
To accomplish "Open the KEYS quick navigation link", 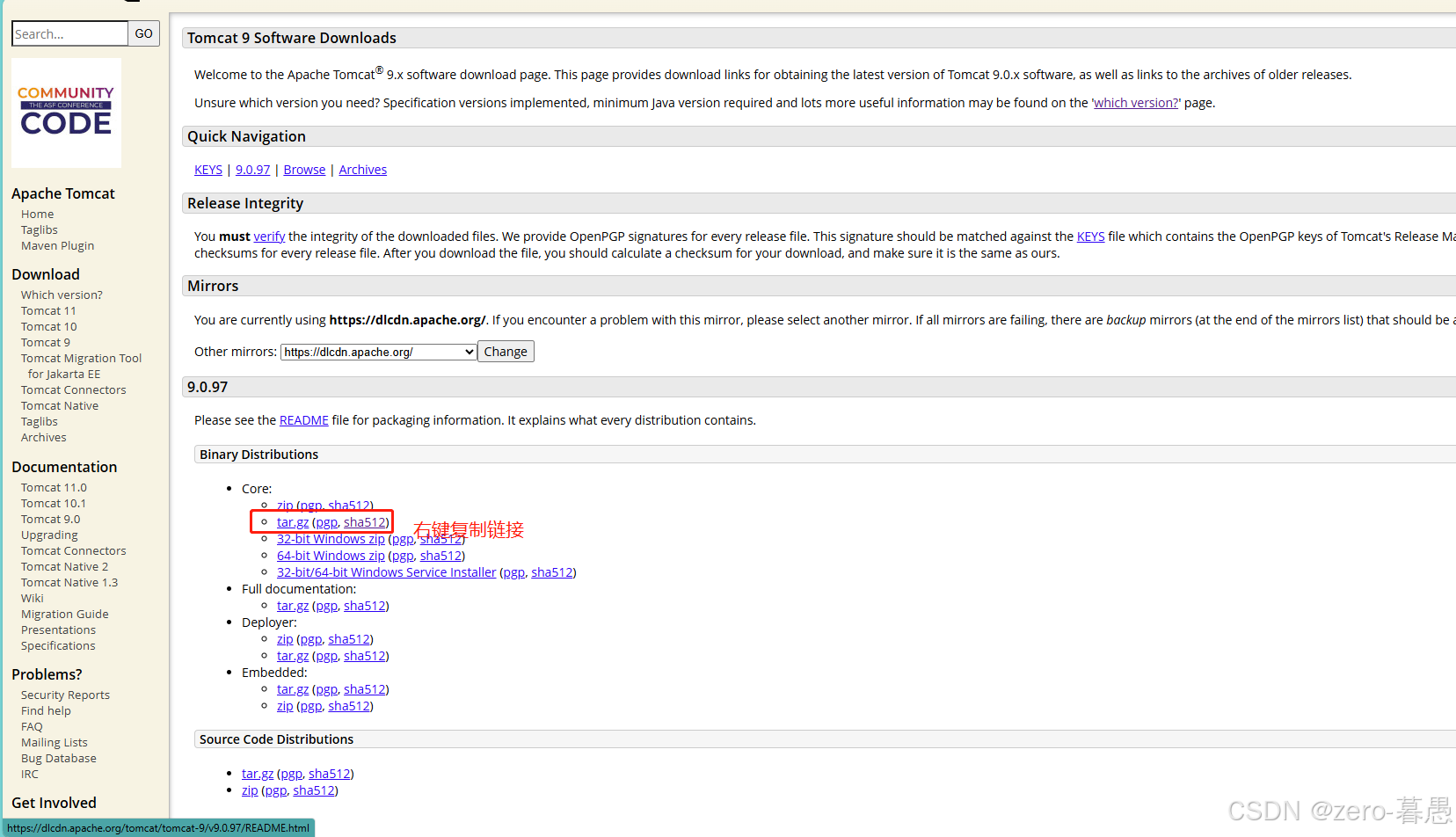I will (207, 169).
